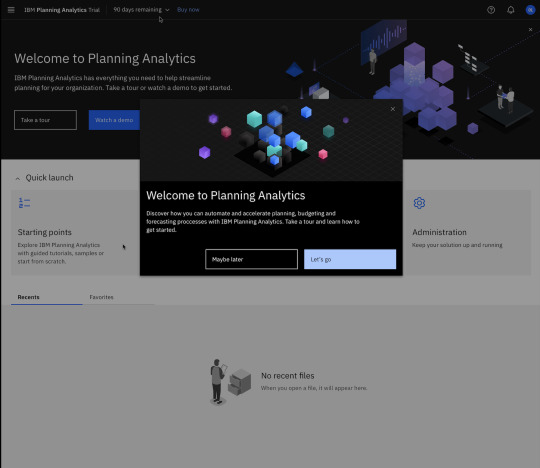Open the hamburger navigation menu
This screenshot has width=540, height=468.
tap(11, 10)
